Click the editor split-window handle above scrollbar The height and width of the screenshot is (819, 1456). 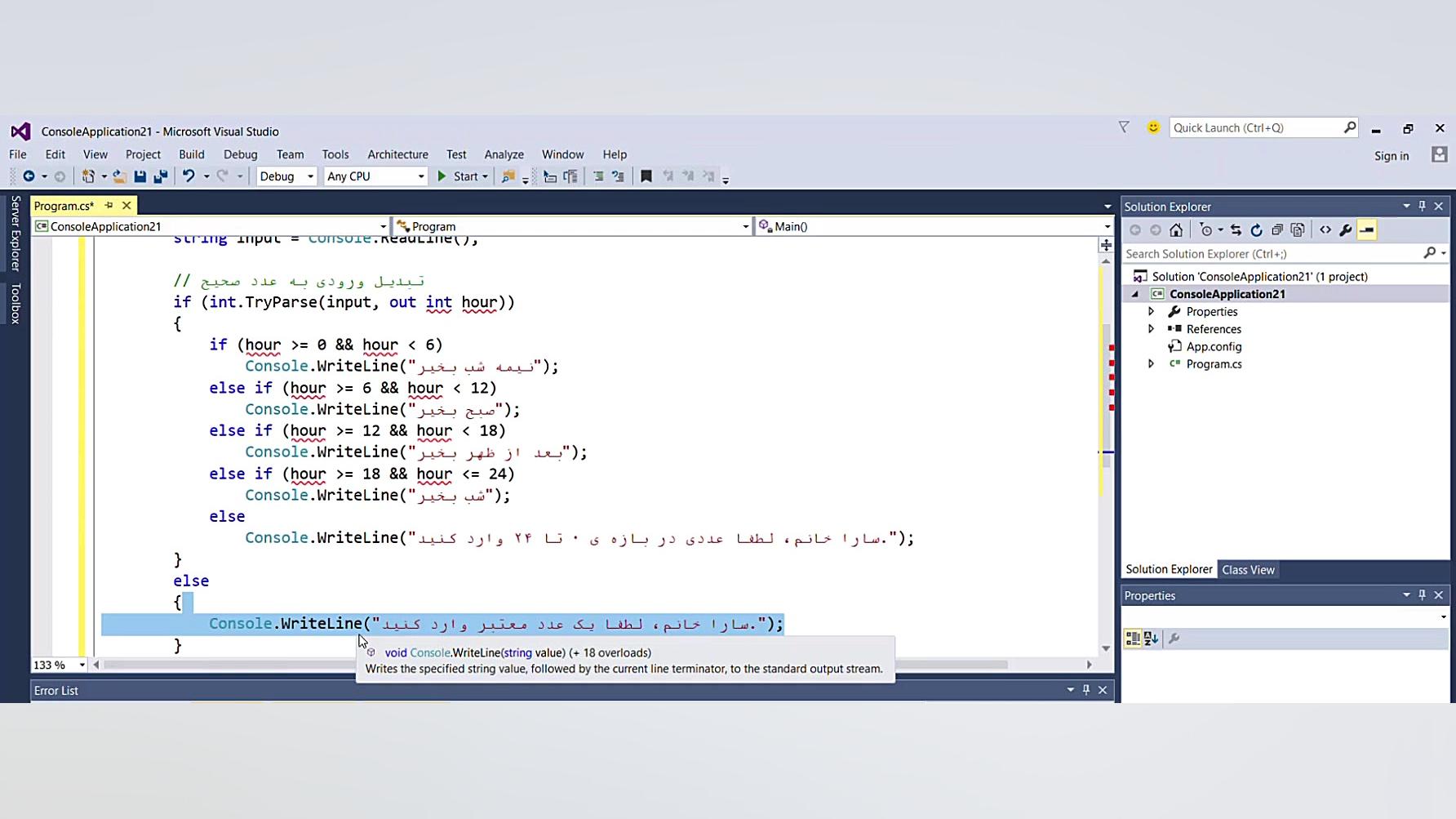1106,245
